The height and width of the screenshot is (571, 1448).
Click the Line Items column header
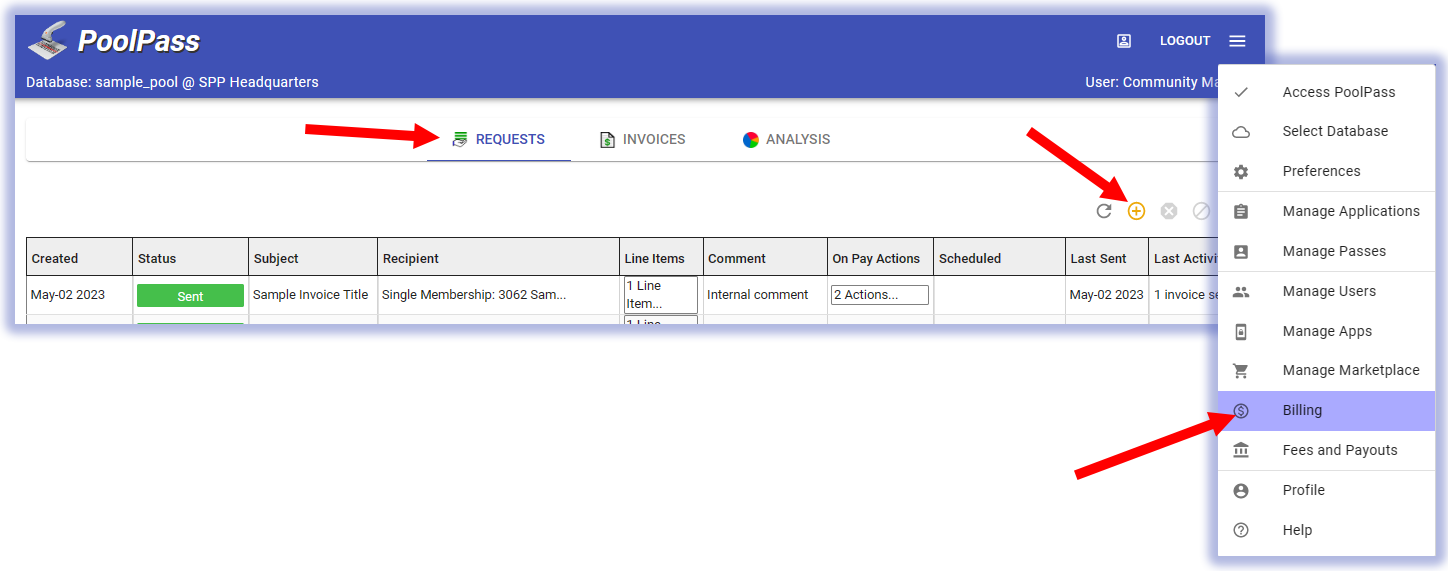(x=662, y=258)
